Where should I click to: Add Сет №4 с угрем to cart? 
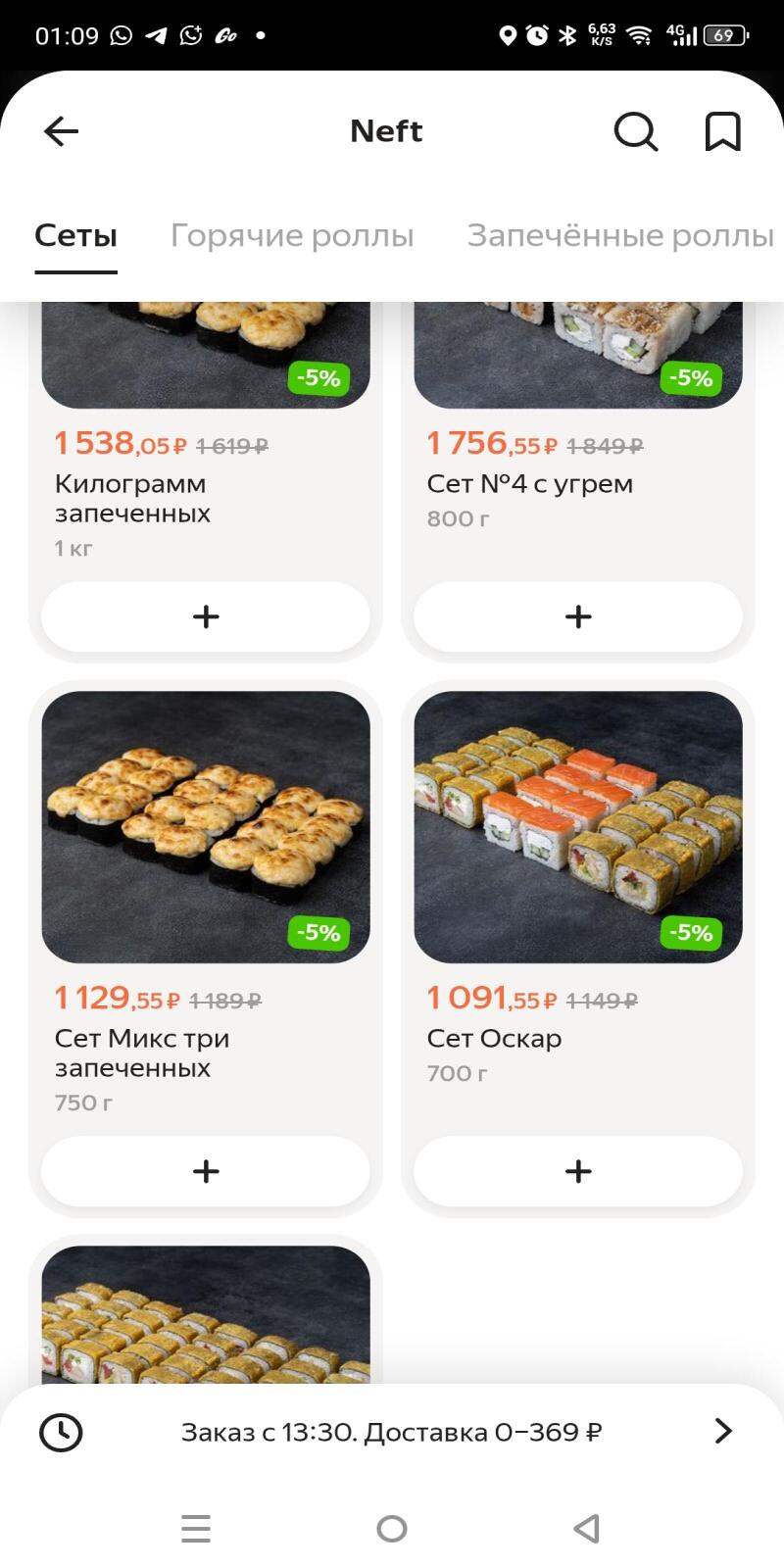click(578, 616)
